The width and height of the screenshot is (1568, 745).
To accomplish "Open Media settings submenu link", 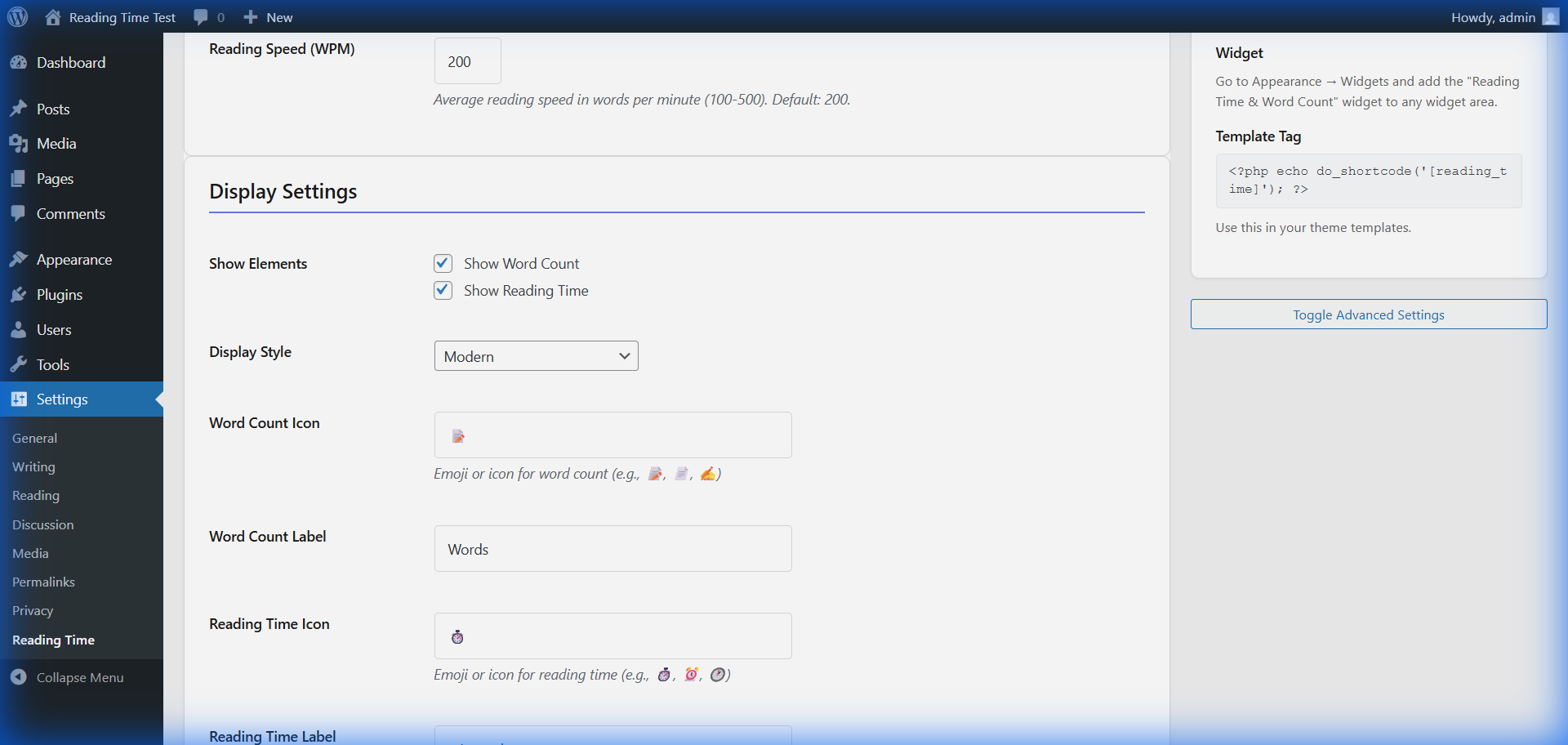I will 30,553.
